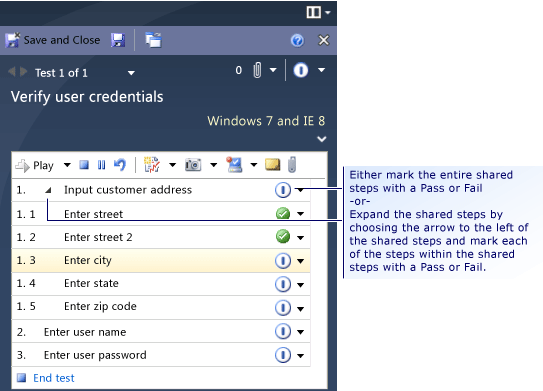Click status icon for Enter state
Image resolution: width=543 pixels, height=391 pixels.
tap(283, 284)
